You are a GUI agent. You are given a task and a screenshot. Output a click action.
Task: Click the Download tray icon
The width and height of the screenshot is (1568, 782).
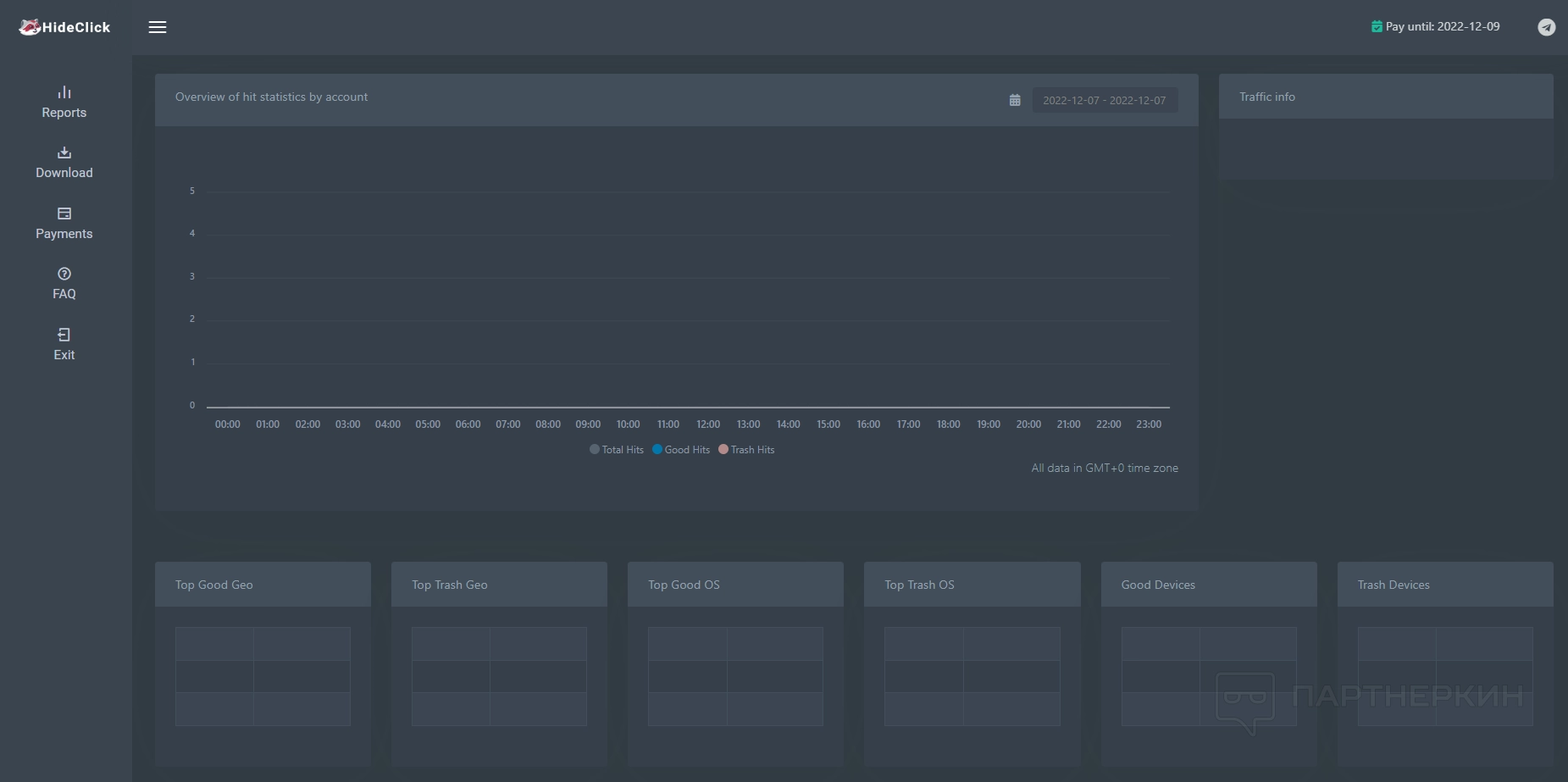coord(64,153)
